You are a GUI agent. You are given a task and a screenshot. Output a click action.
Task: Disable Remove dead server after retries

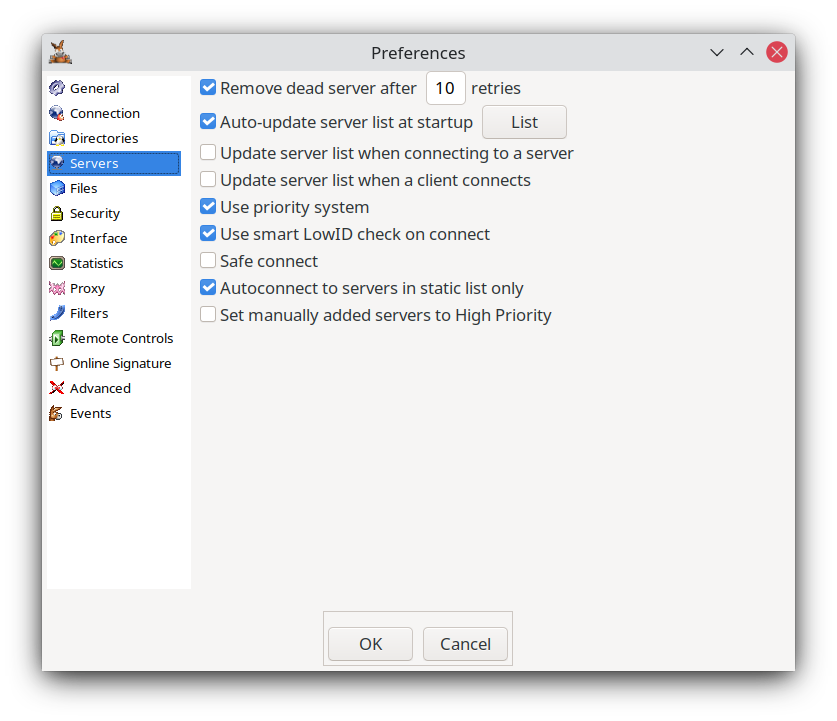pyautogui.click(x=208, y=88)
